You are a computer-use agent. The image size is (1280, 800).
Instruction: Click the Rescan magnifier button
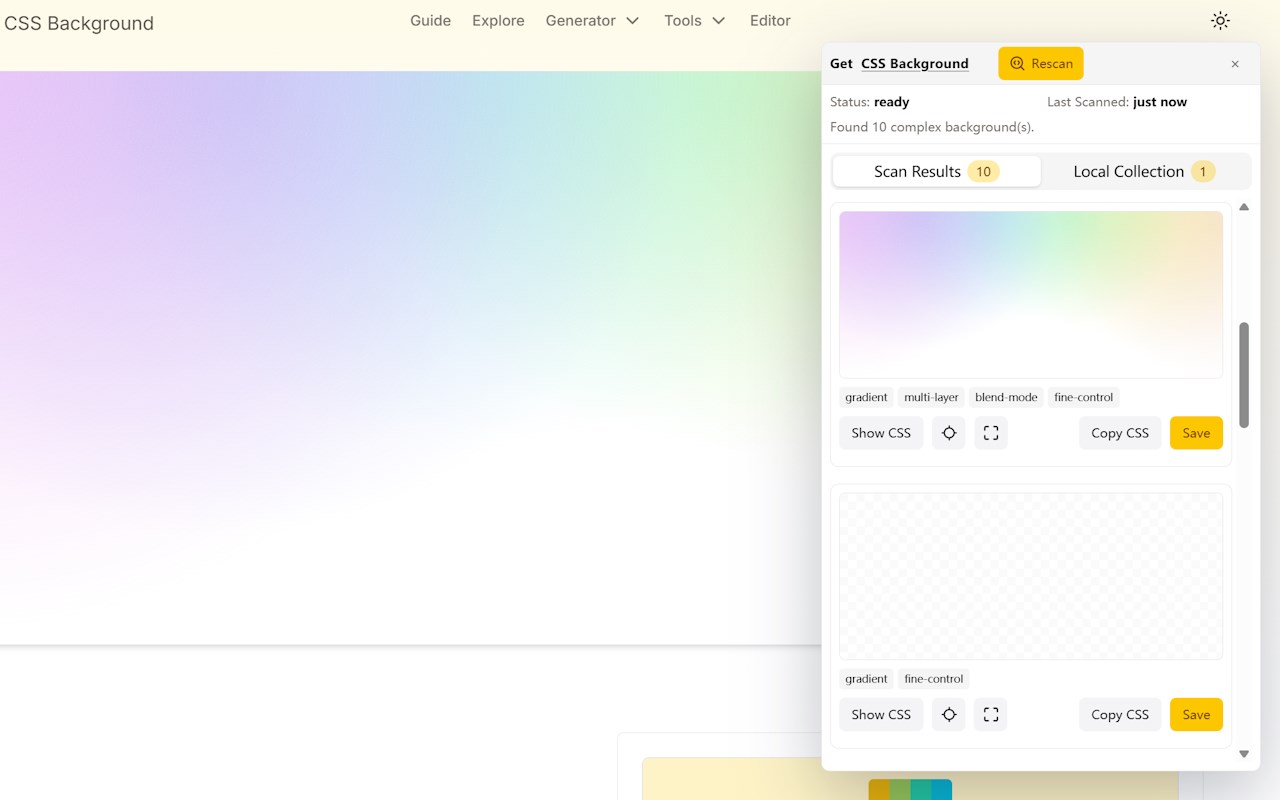click(x=1040, y=63)
